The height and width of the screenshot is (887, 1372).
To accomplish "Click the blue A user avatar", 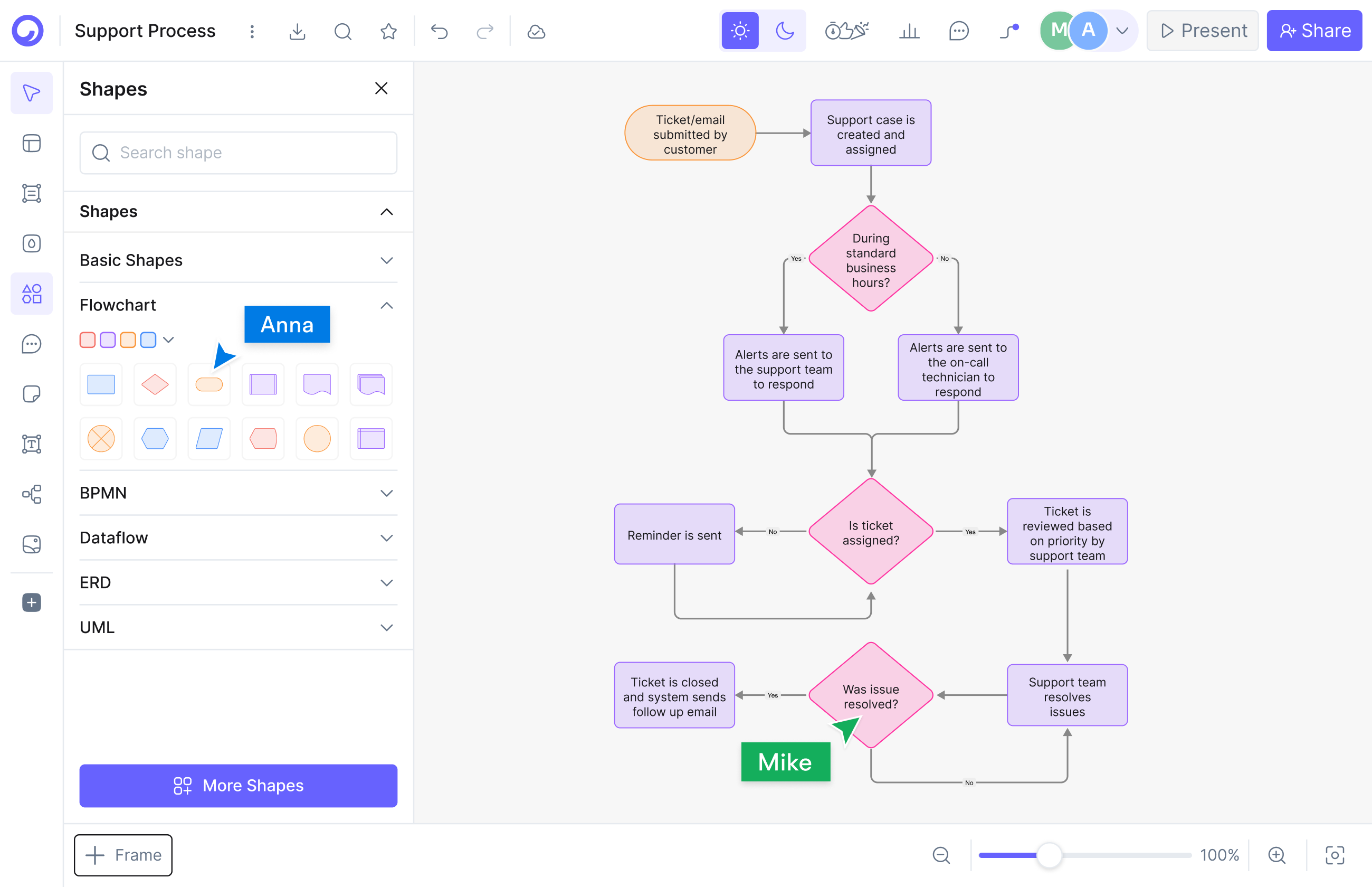I will [x=1089, y=31].
